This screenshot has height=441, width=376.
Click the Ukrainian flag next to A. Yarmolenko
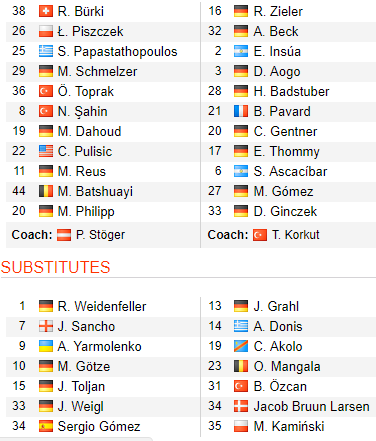46,346
